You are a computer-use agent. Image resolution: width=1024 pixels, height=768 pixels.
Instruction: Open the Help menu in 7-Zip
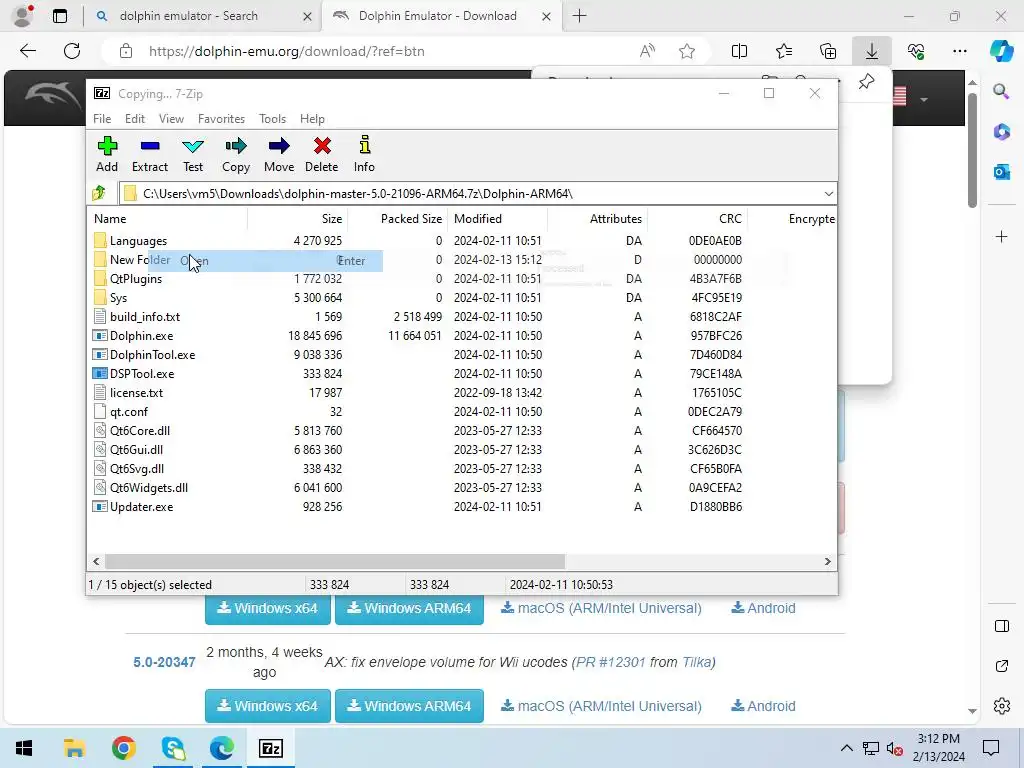pos(312,119)
